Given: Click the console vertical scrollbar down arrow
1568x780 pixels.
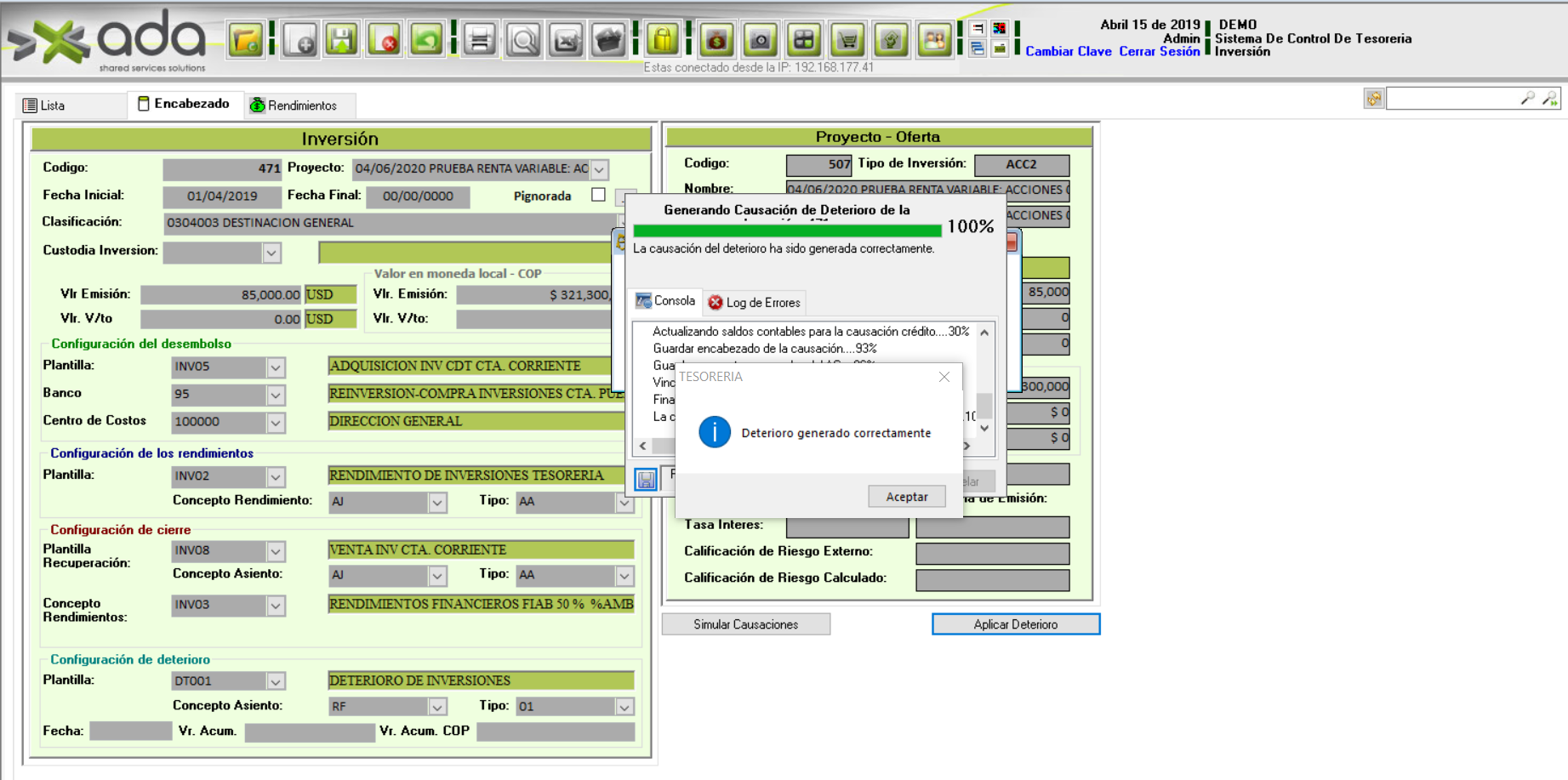Looking at the screenshot, I should pos(984,428).
